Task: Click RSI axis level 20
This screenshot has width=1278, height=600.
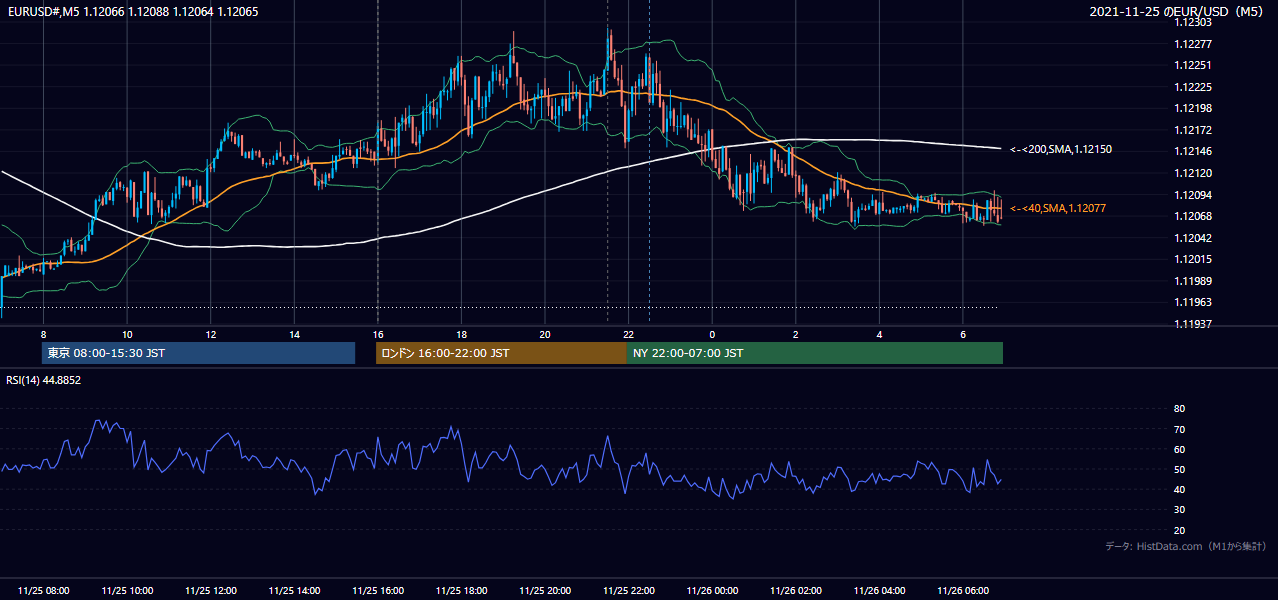Action: (1179, 530)
